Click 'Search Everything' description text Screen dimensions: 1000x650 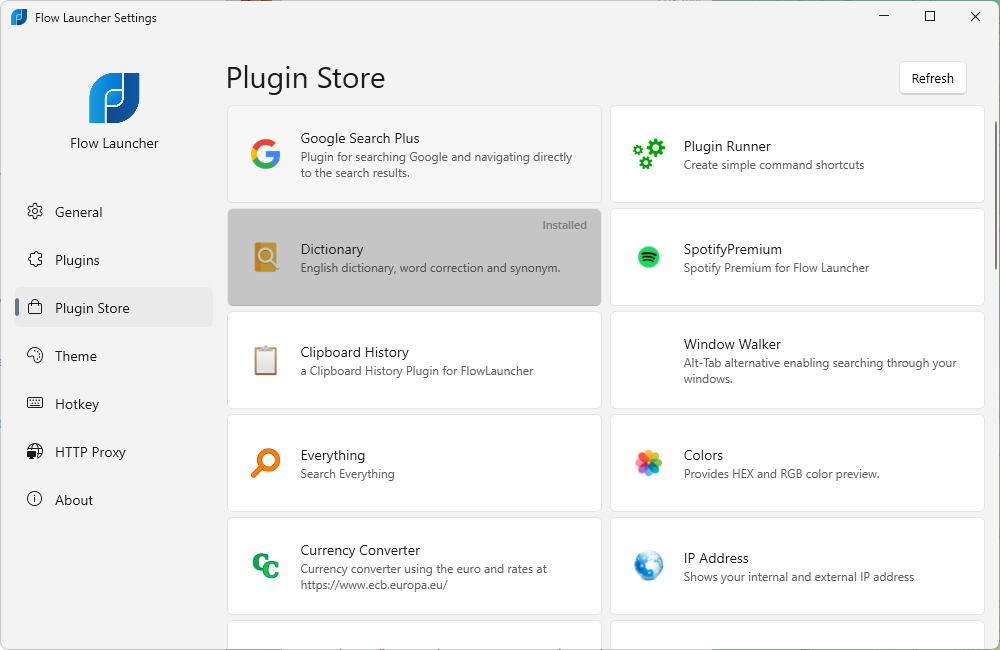(348, 474)
